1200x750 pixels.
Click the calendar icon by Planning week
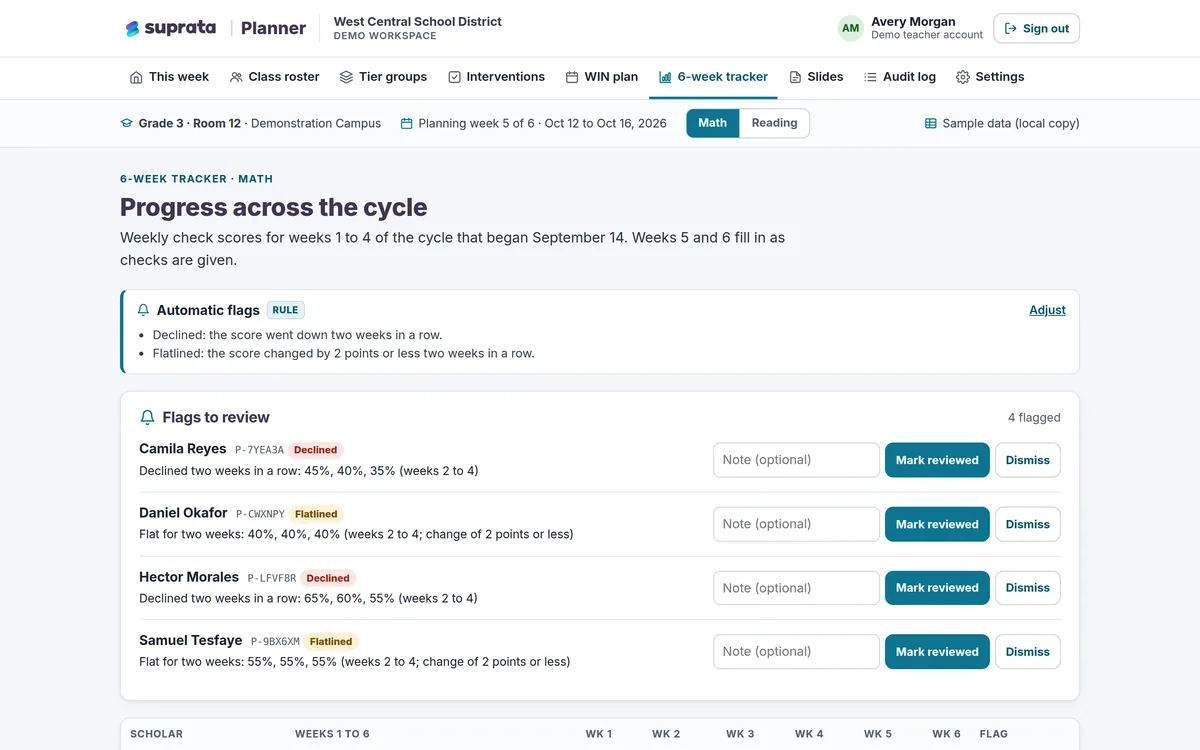[406, 124]
